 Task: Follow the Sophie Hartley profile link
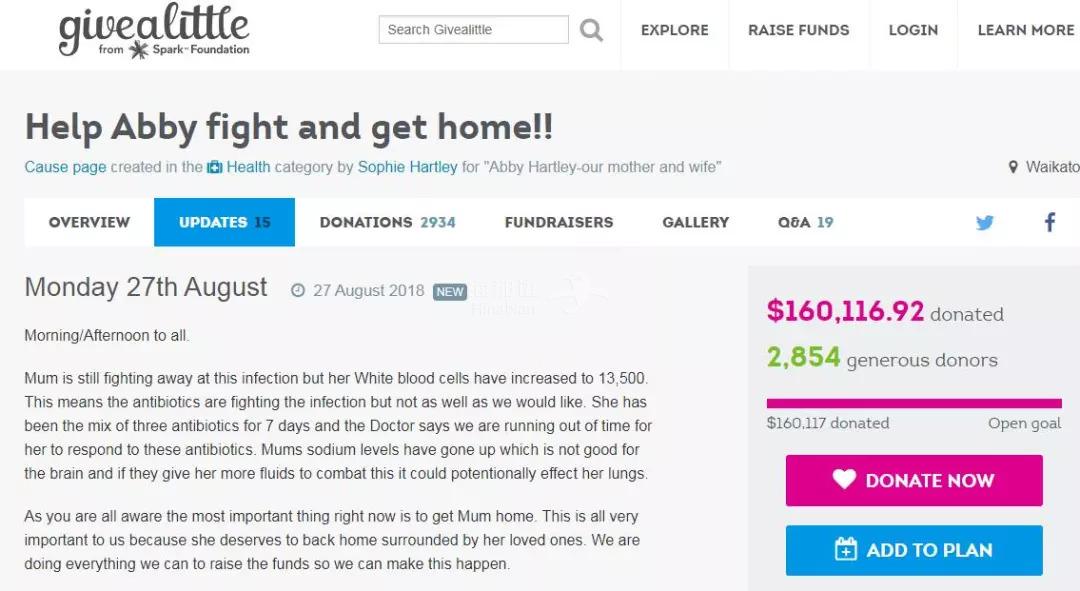click(x=407, y=167)
